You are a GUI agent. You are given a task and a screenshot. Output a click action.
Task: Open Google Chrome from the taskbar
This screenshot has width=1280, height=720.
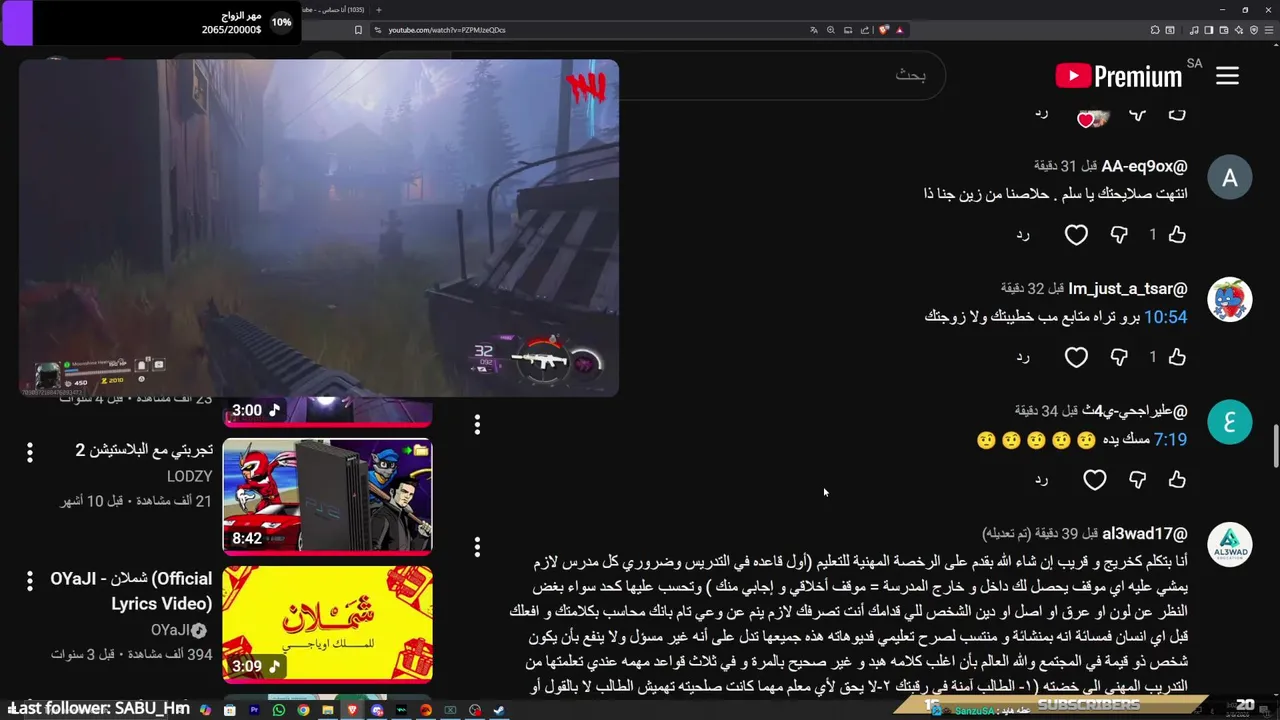coord(303,710)
